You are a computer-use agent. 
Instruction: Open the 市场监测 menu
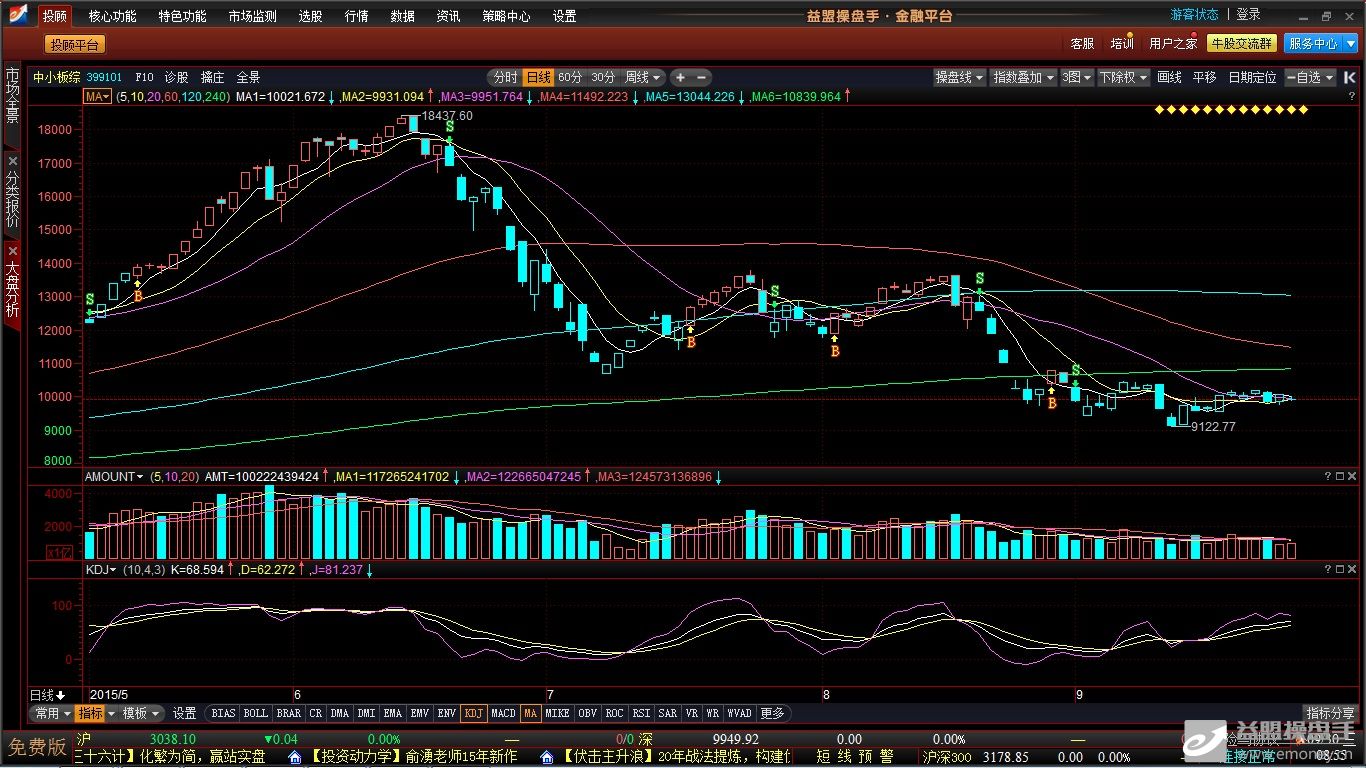pyautogui.click(x=252, y=16)
